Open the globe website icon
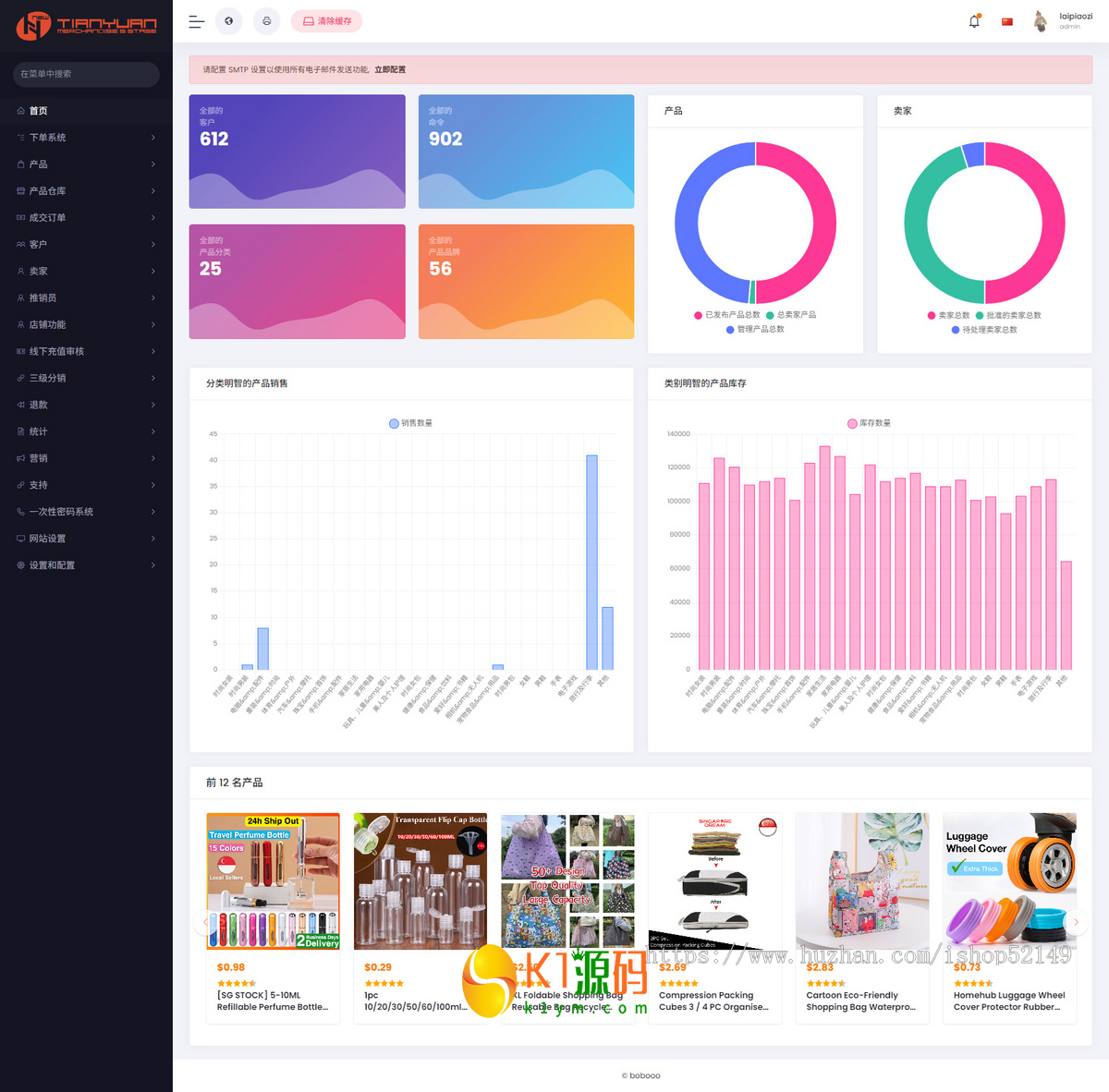 point(229,21)
